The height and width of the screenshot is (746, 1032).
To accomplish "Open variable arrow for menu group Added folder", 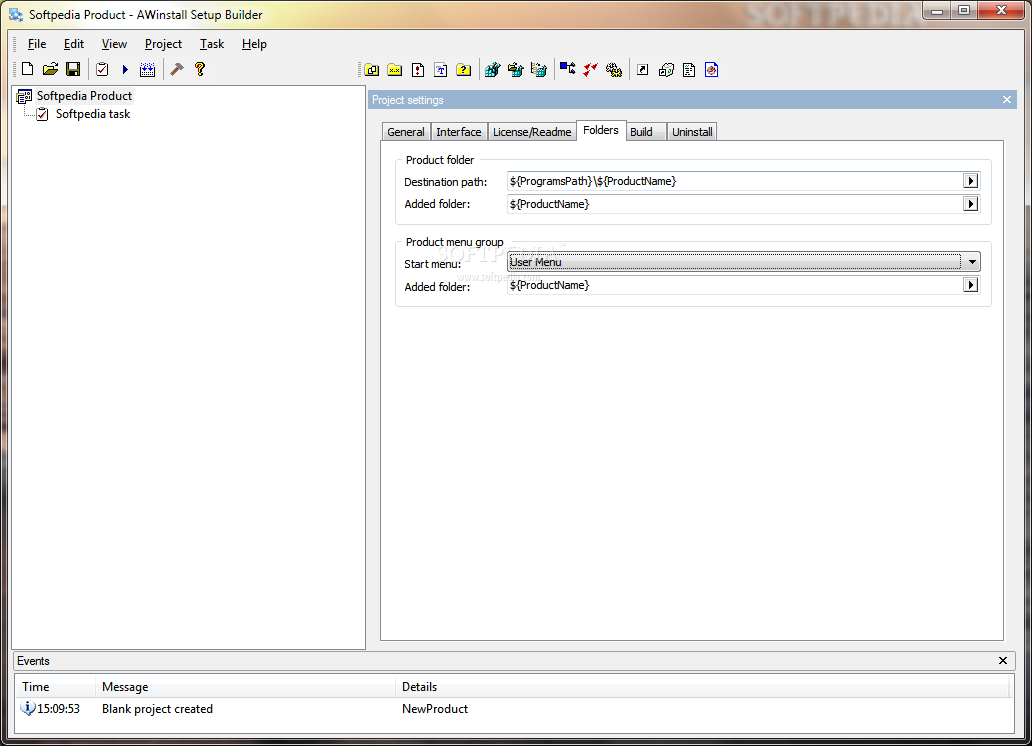I will click(971, 285).
